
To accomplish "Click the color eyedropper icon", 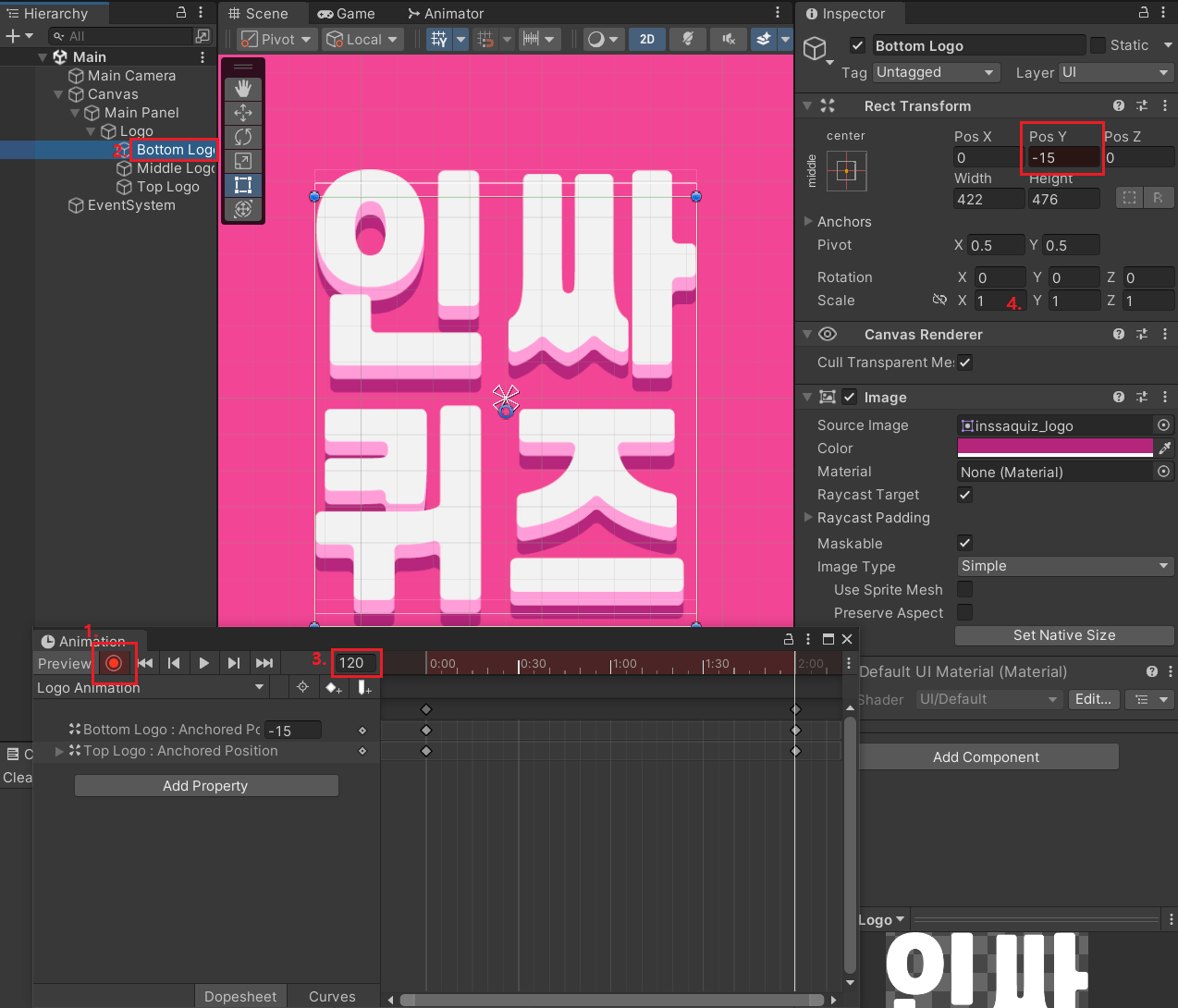I will pos(1165,448).
